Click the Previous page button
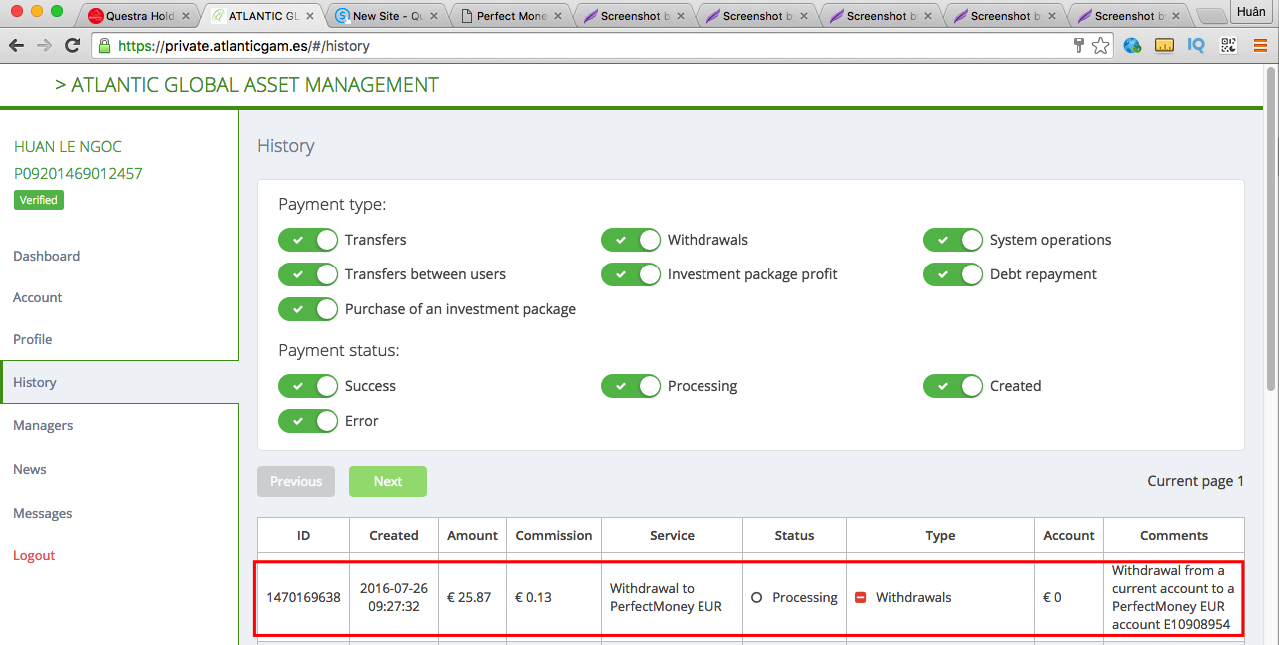 pyautogui.click(x=296, y=481)
